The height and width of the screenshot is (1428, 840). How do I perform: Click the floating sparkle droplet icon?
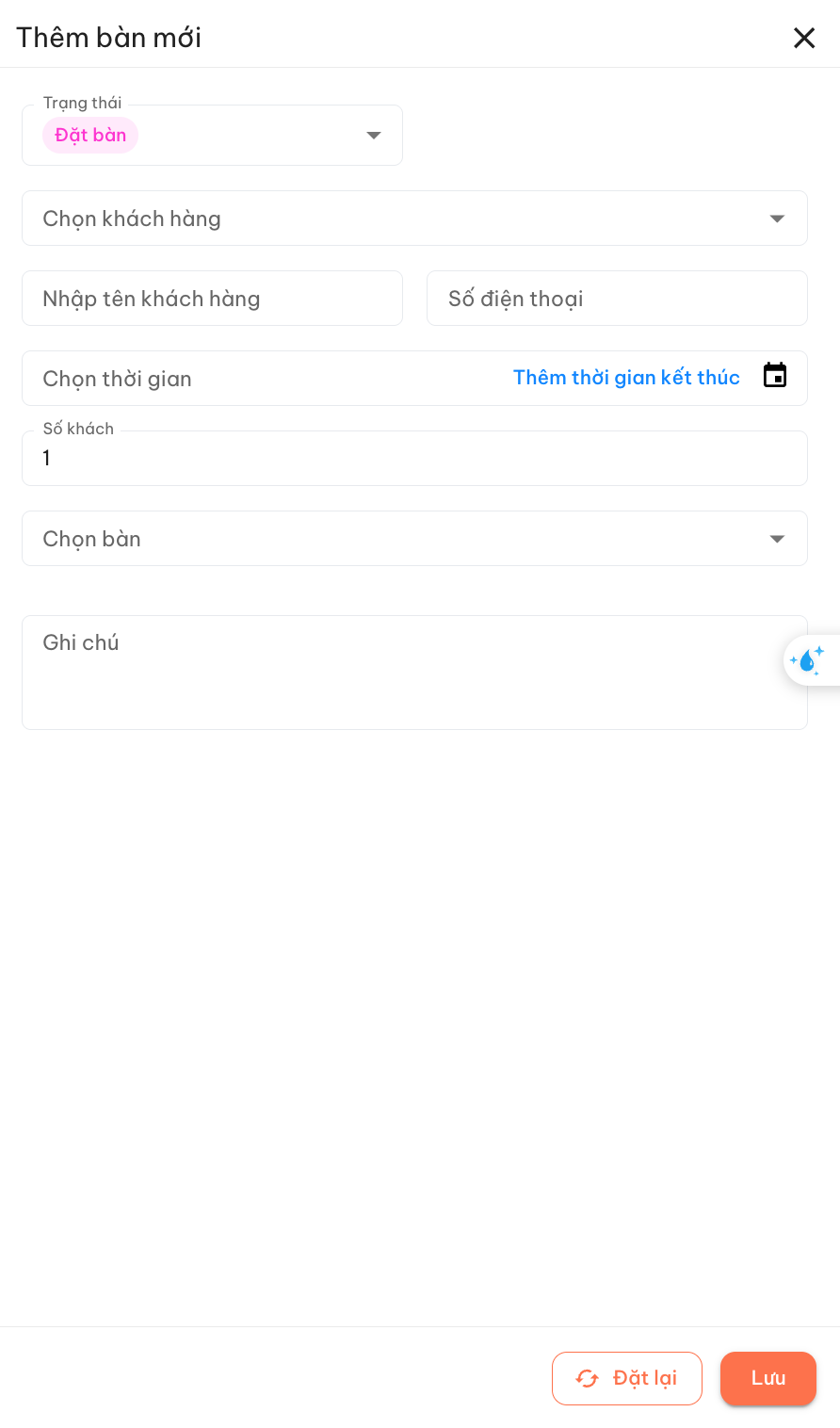tap(807, 660)
